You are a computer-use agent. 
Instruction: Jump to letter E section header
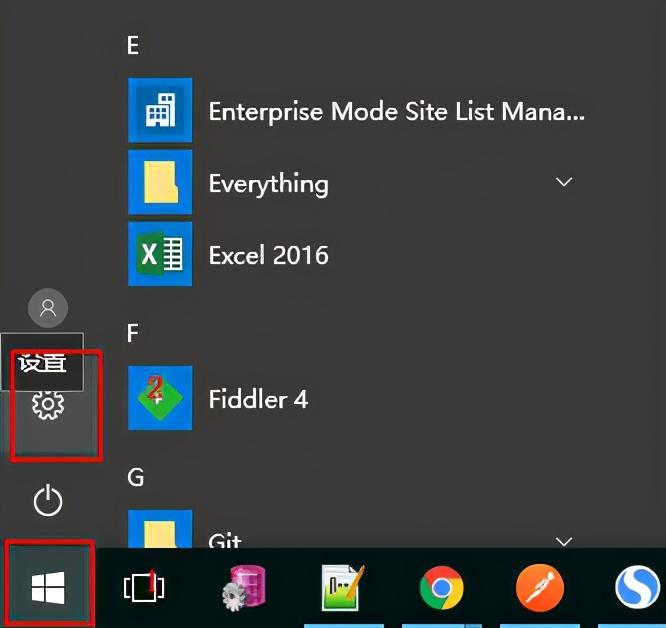[133, 45]
